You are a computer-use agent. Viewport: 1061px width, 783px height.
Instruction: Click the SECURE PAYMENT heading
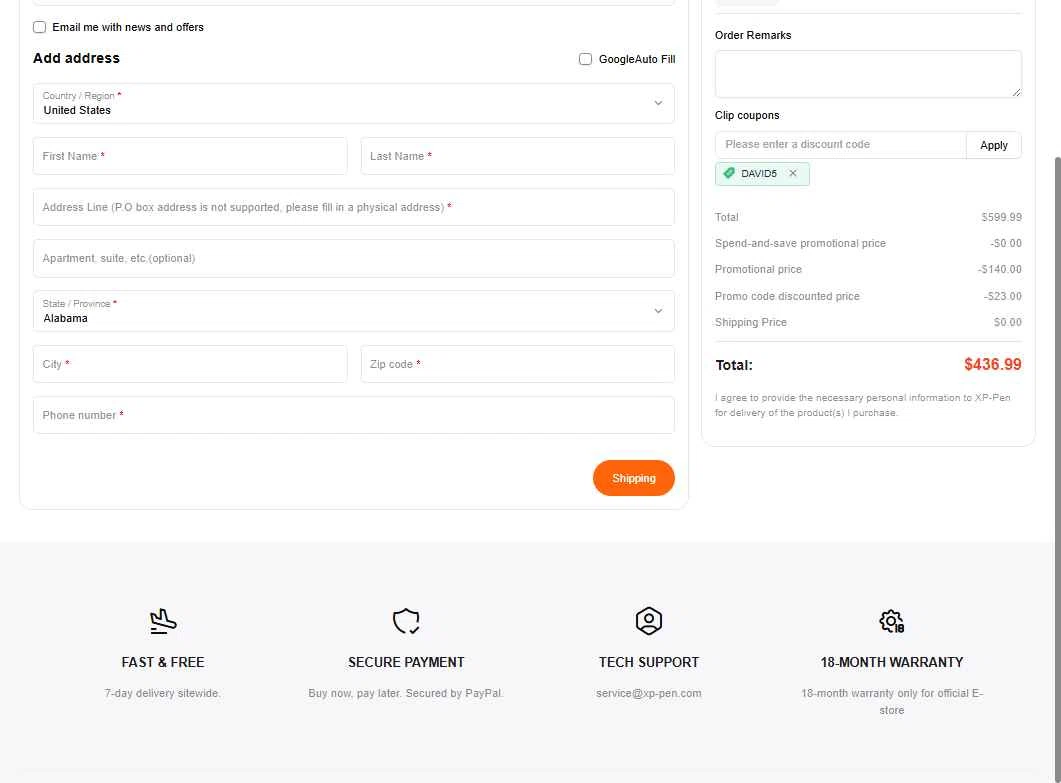(x=406, y=662)
